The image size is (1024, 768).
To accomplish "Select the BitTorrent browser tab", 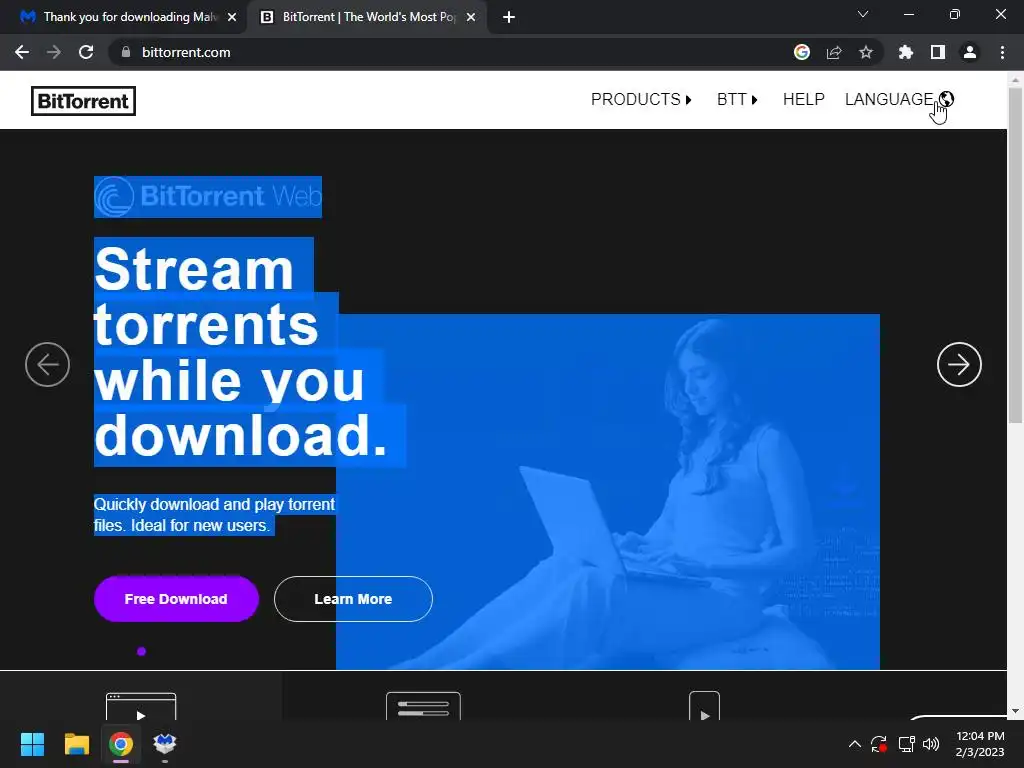I will pyautogui.click(x=368, y=17).
